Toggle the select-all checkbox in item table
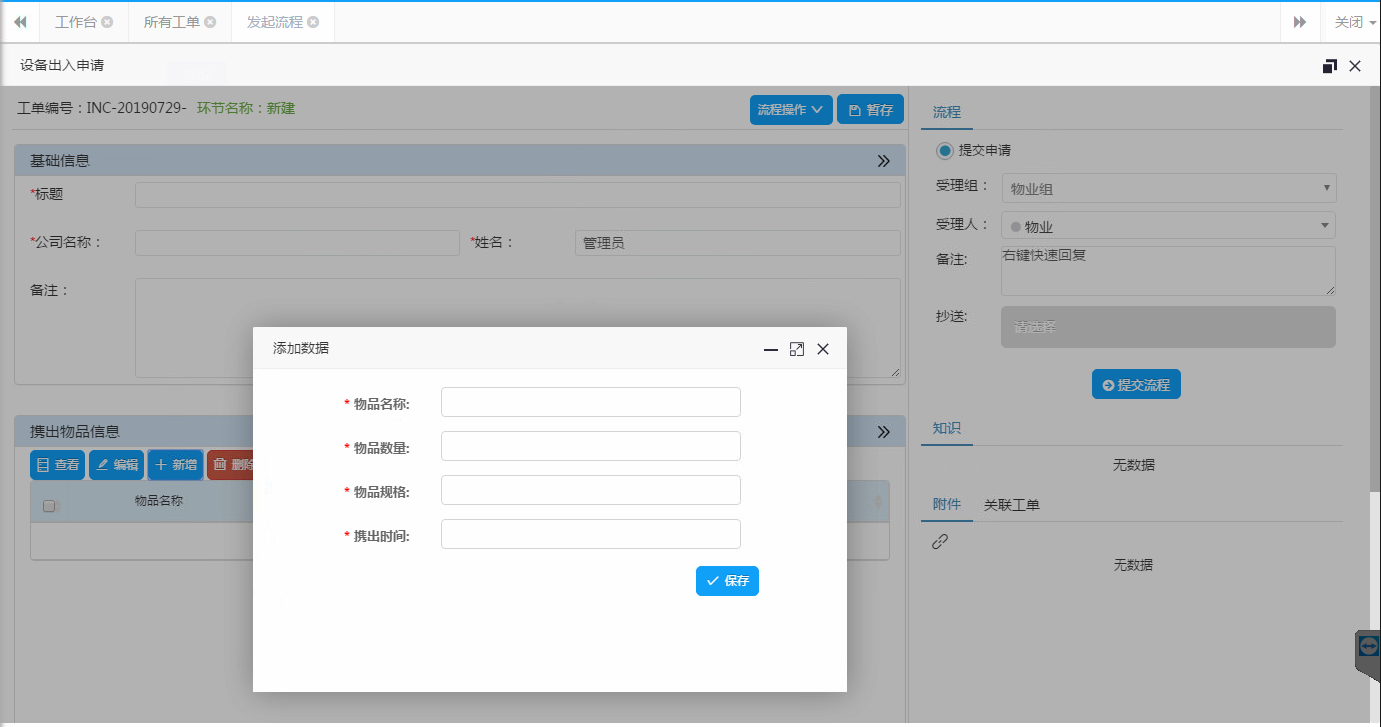This screenshot has width=1381, height=727. coord(48,506)
